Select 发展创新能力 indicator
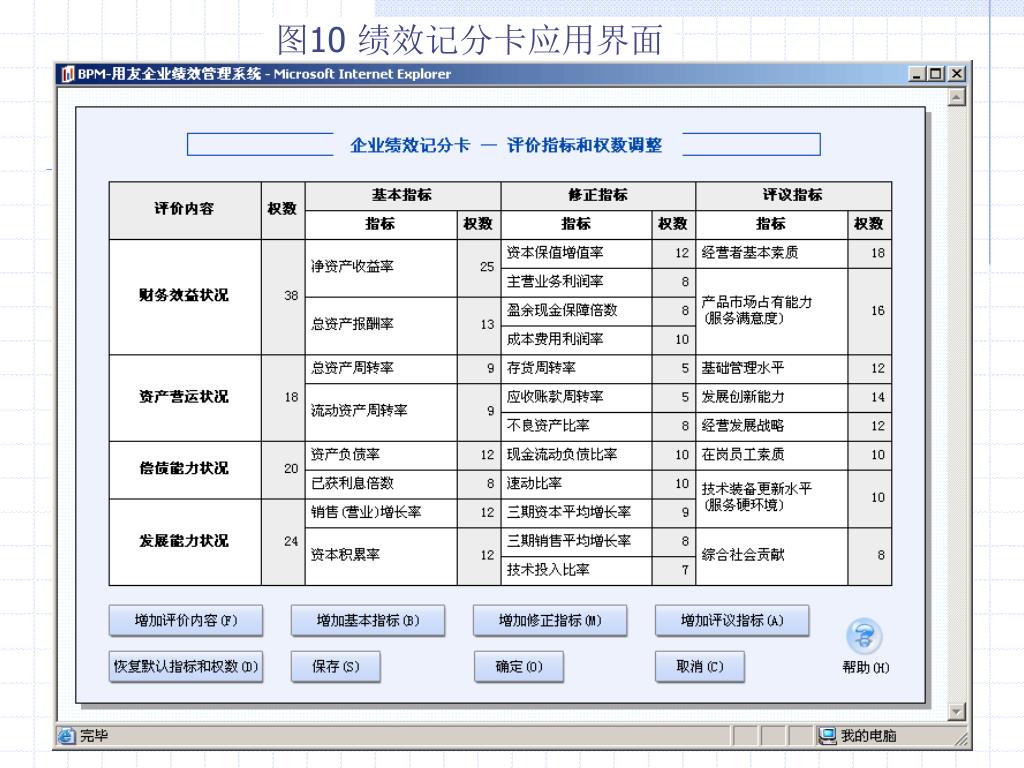 coord(771,397)
